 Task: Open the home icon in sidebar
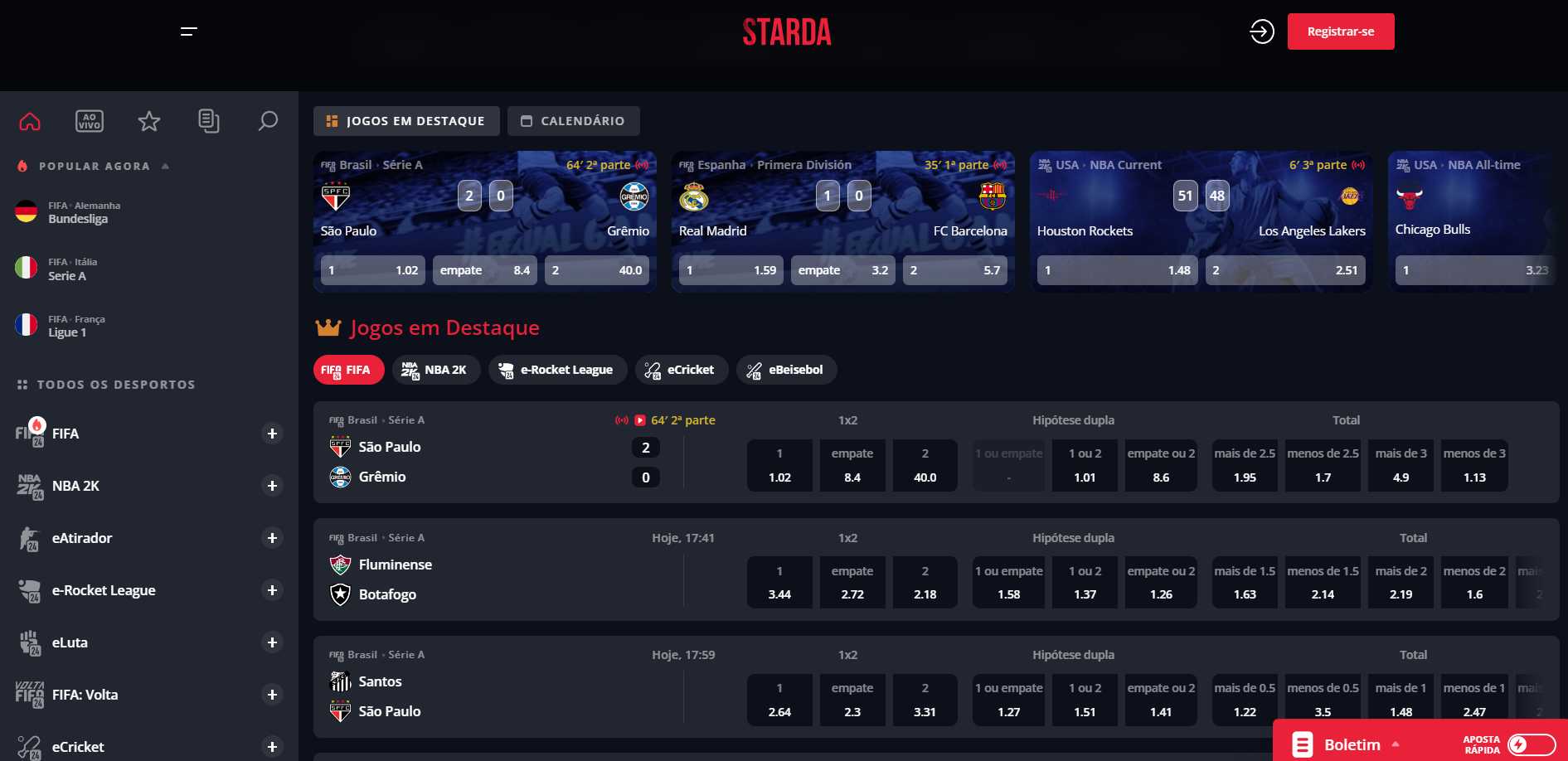tap(29, 120)
